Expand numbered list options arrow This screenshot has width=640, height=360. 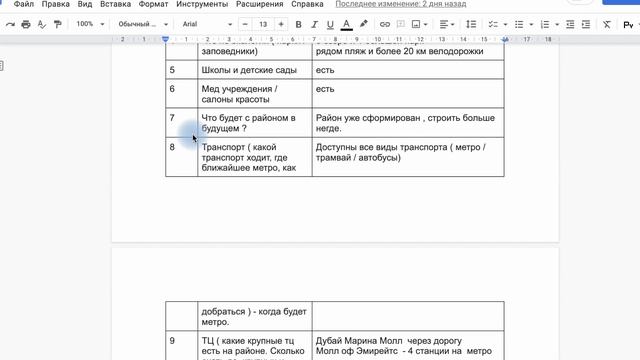click(557, 24)
